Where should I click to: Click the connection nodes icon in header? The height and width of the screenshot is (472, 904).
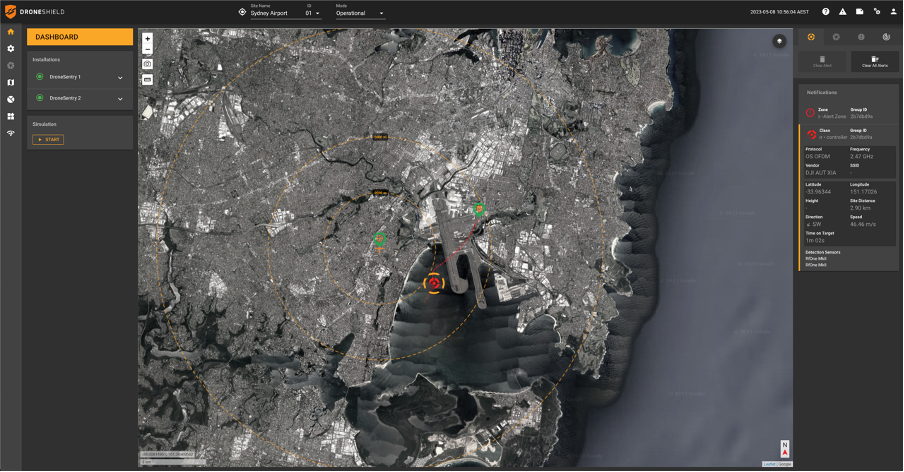pyautogui.click(x=876, y=12)
